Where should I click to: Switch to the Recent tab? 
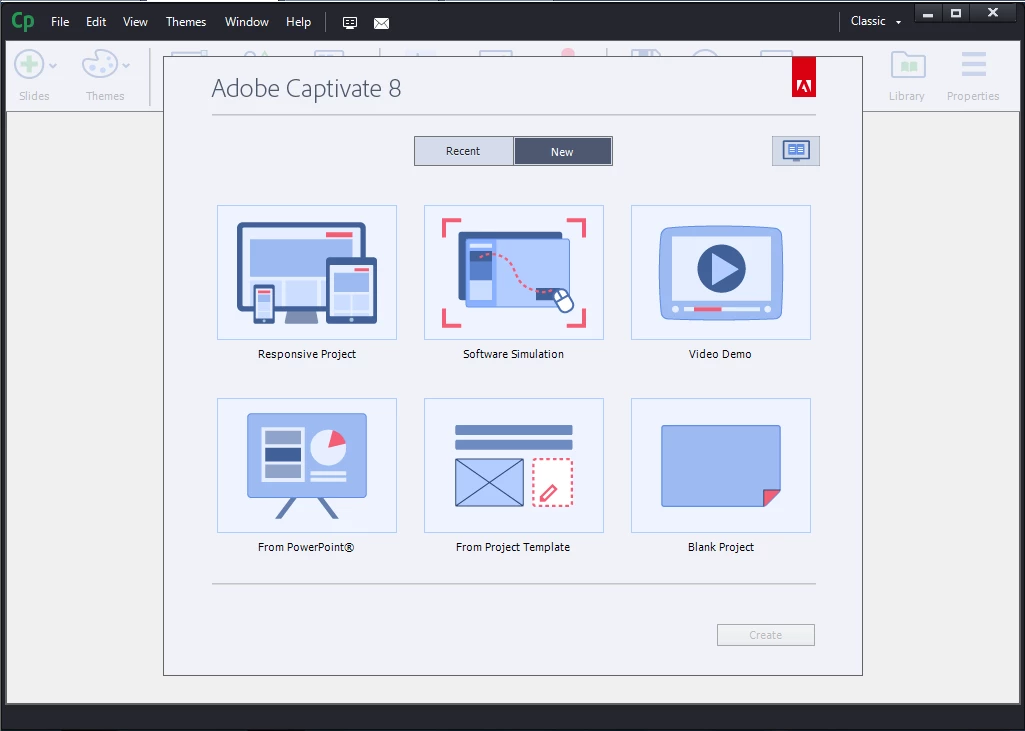[x=463, y=151]
